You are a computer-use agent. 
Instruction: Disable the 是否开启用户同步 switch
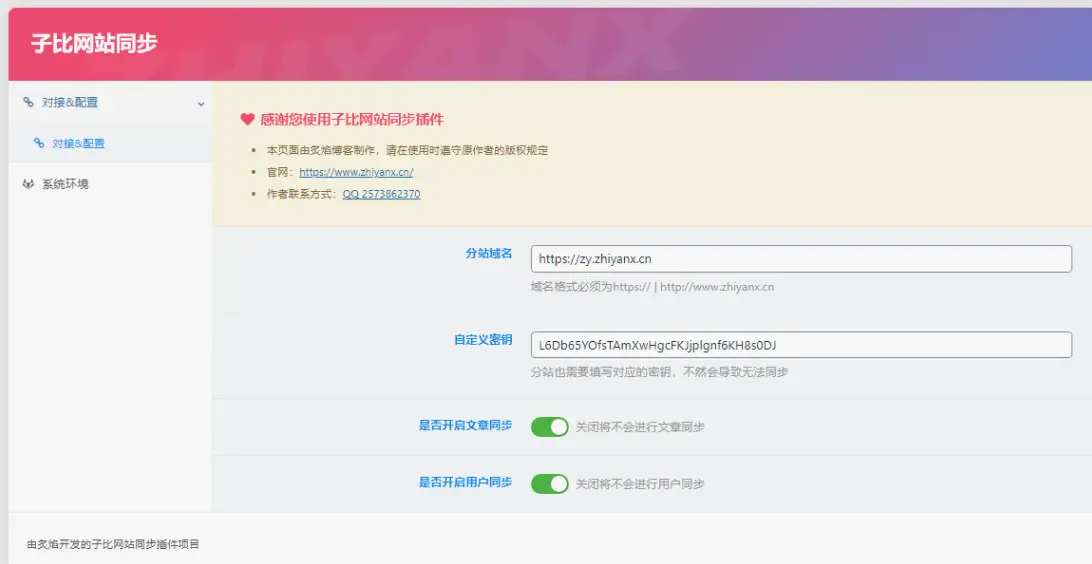click(549, 483)
